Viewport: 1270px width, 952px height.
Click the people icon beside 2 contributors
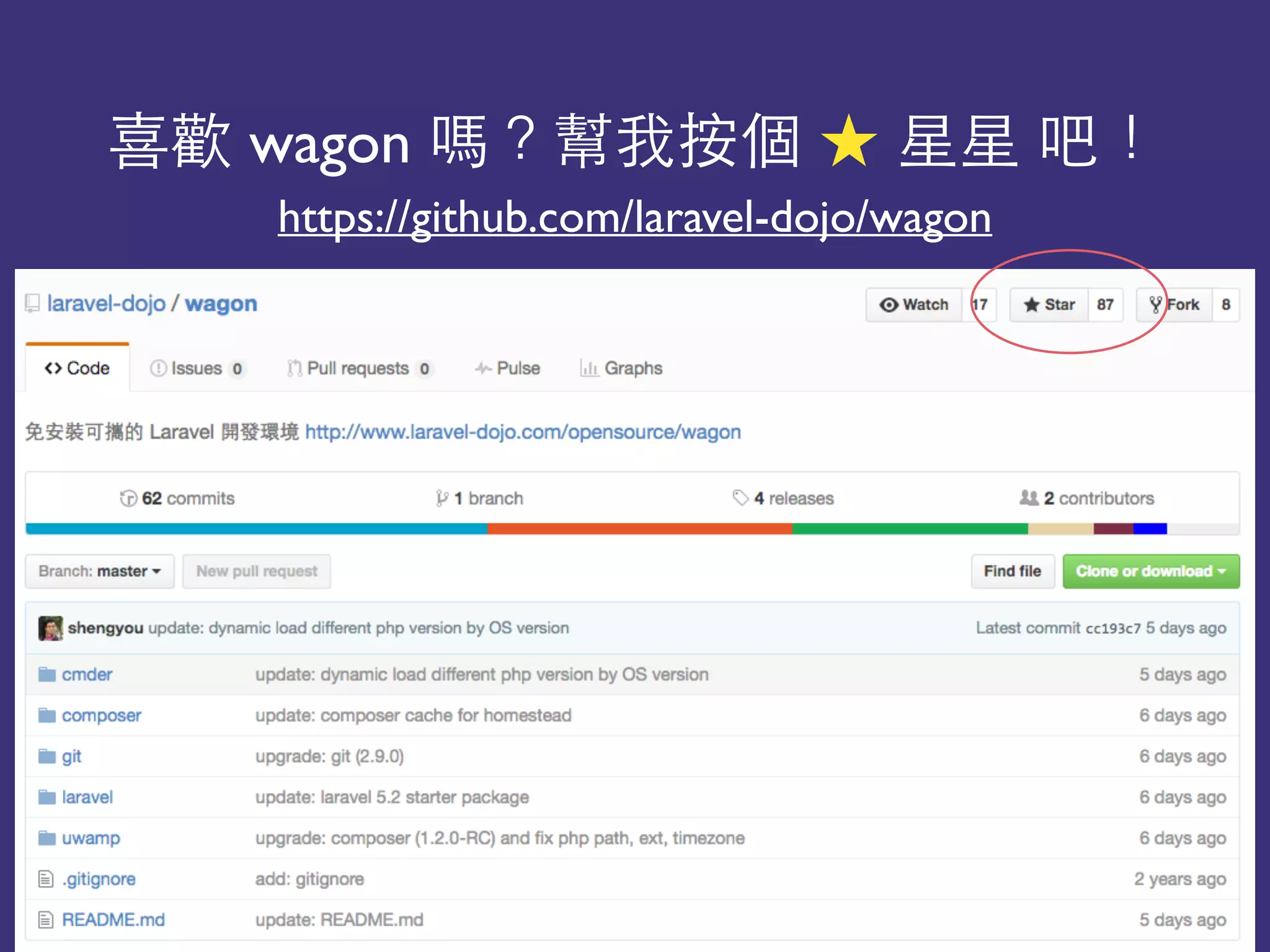pyautogui.click(x=1029, y=498)
